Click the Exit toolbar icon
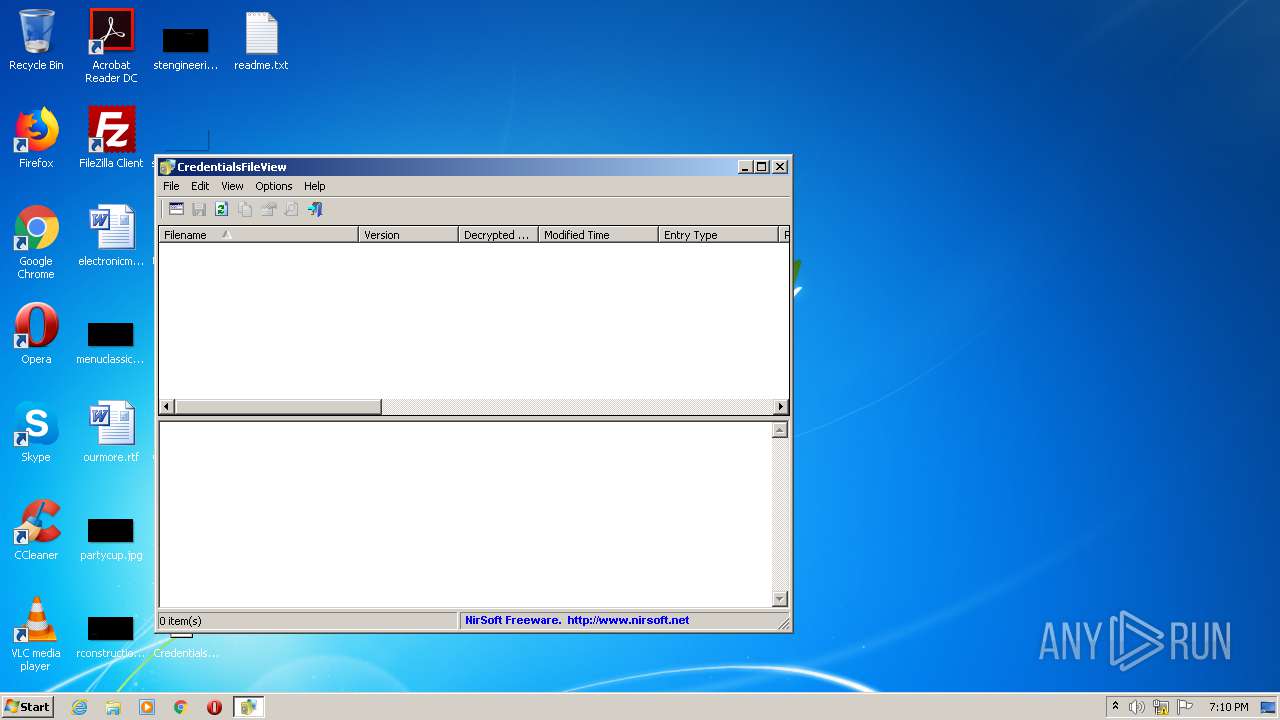1280x720 pixels. tap(315, 209)
